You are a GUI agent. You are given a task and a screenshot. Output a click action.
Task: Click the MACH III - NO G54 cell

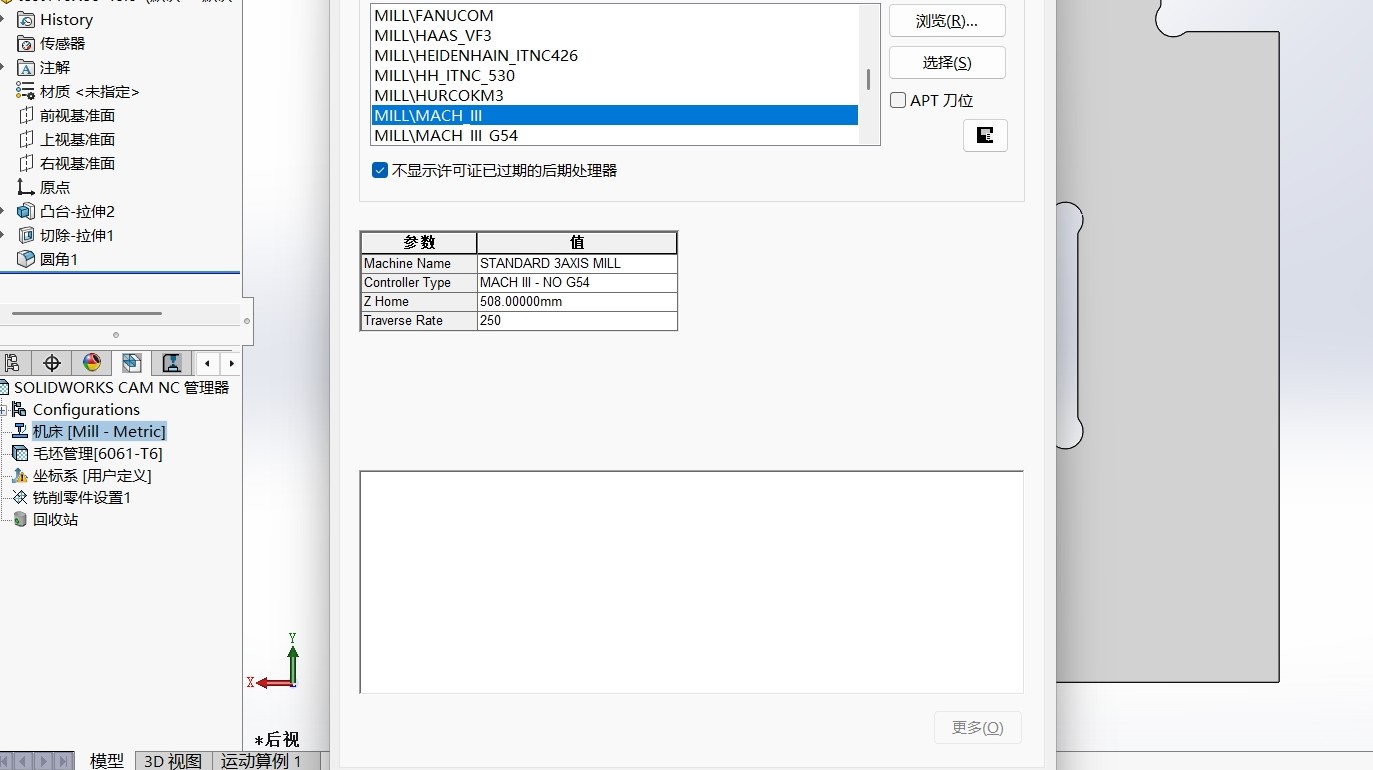(x=577, y=282)
